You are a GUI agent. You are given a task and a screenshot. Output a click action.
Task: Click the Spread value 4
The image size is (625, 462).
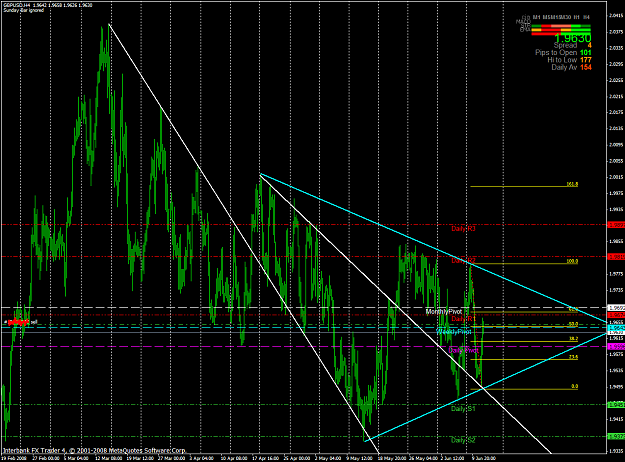point(589,45)
